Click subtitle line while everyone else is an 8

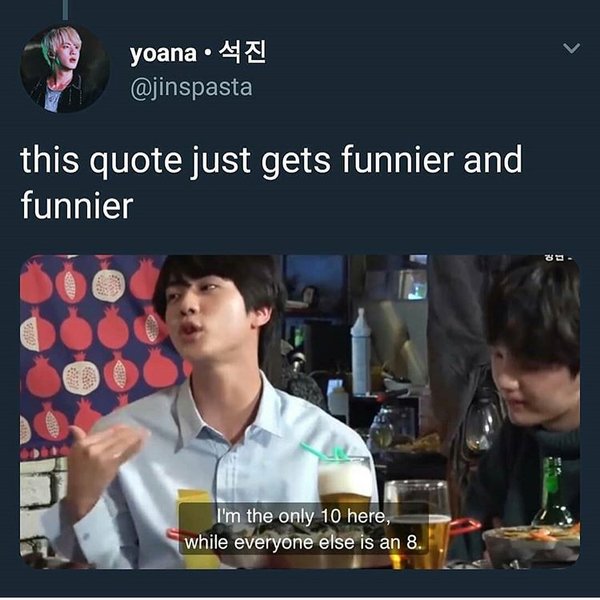pos(303,543)
